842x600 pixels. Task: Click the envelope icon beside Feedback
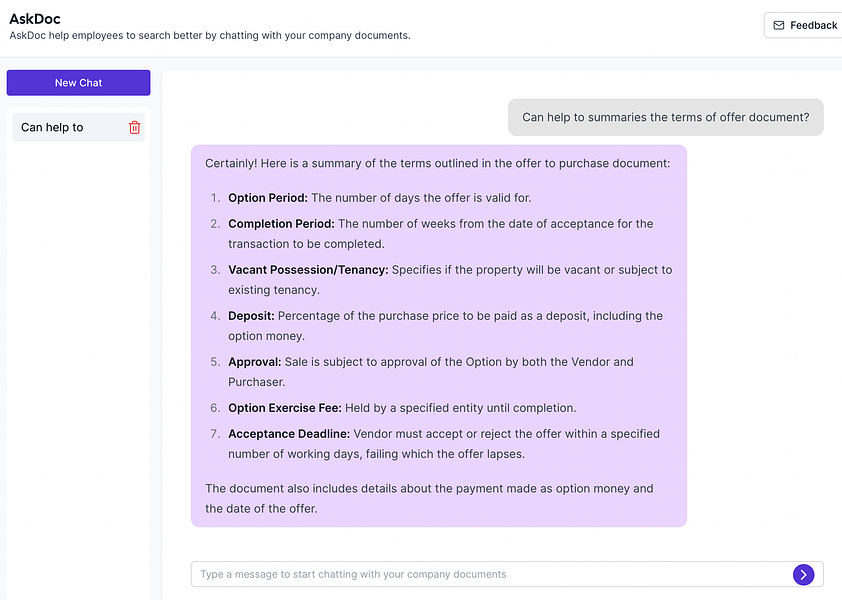click(779, 25)
